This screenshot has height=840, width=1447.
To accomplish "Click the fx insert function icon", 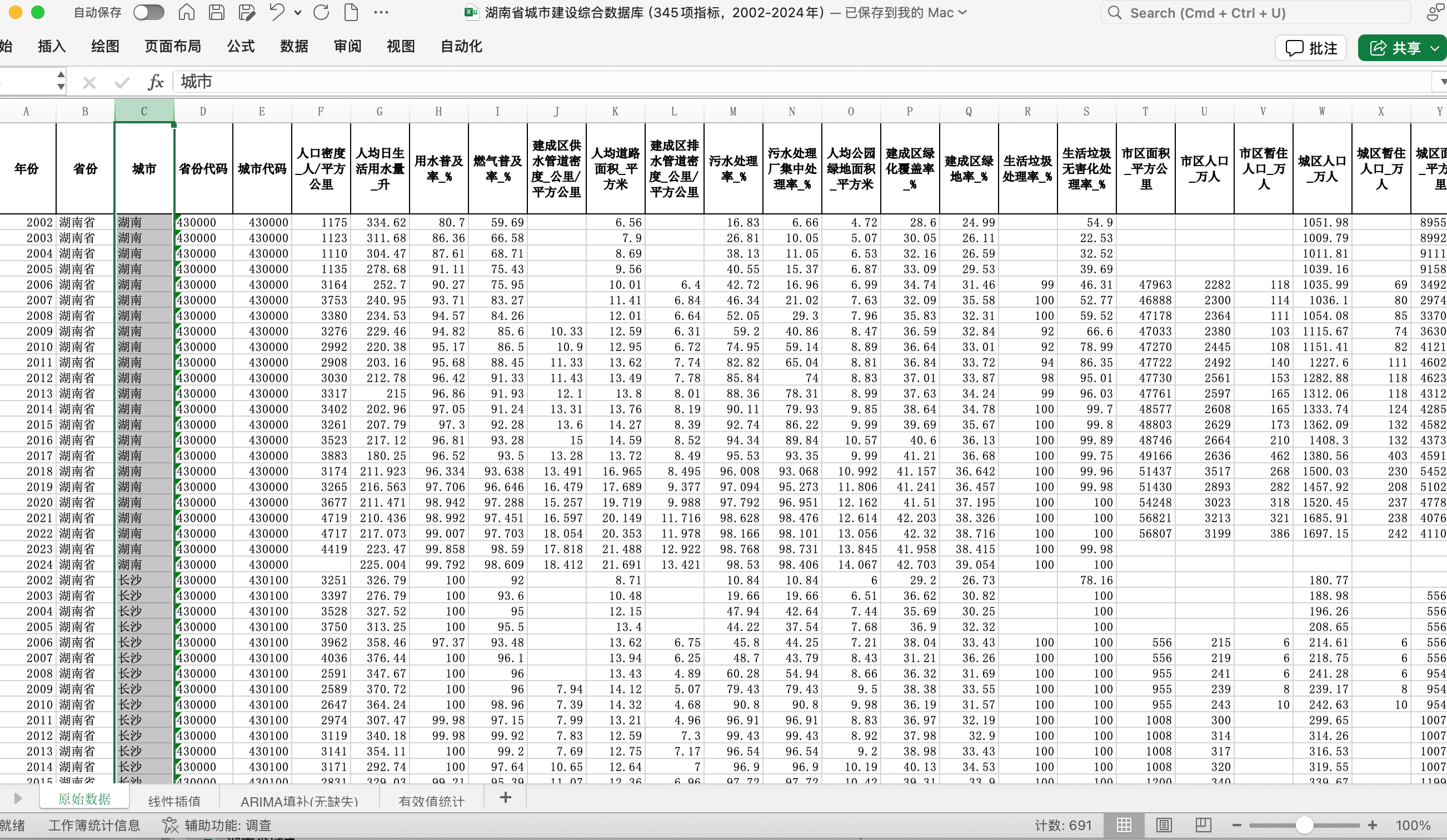I will (156, 82).
